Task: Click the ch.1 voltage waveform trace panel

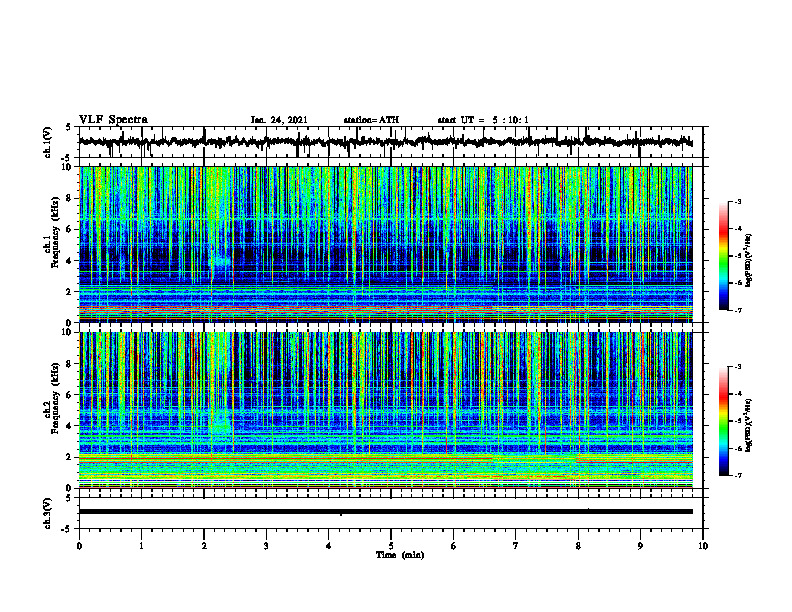Action: pyautogui.click(x=391, y=142)
